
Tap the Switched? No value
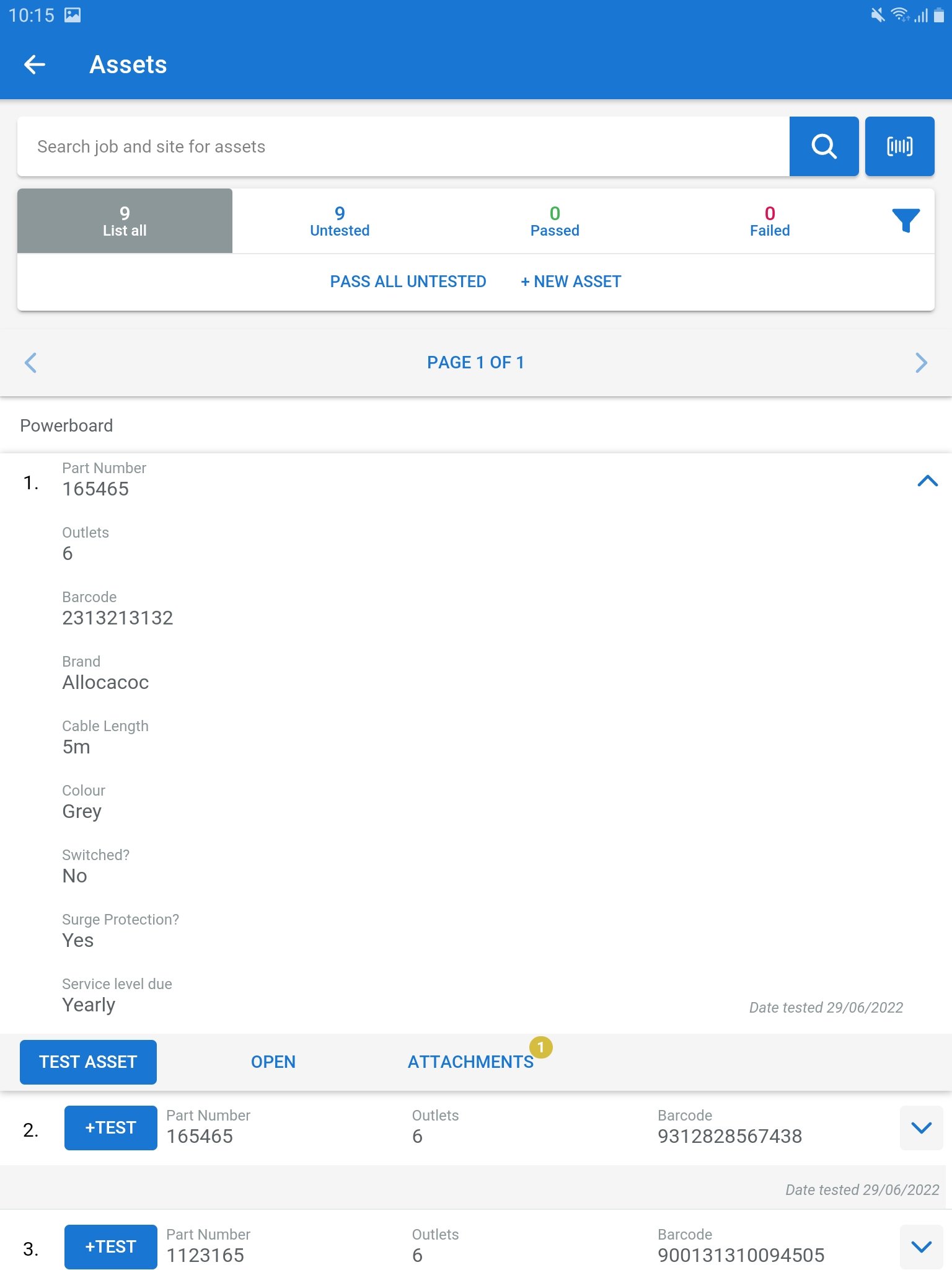74,876
